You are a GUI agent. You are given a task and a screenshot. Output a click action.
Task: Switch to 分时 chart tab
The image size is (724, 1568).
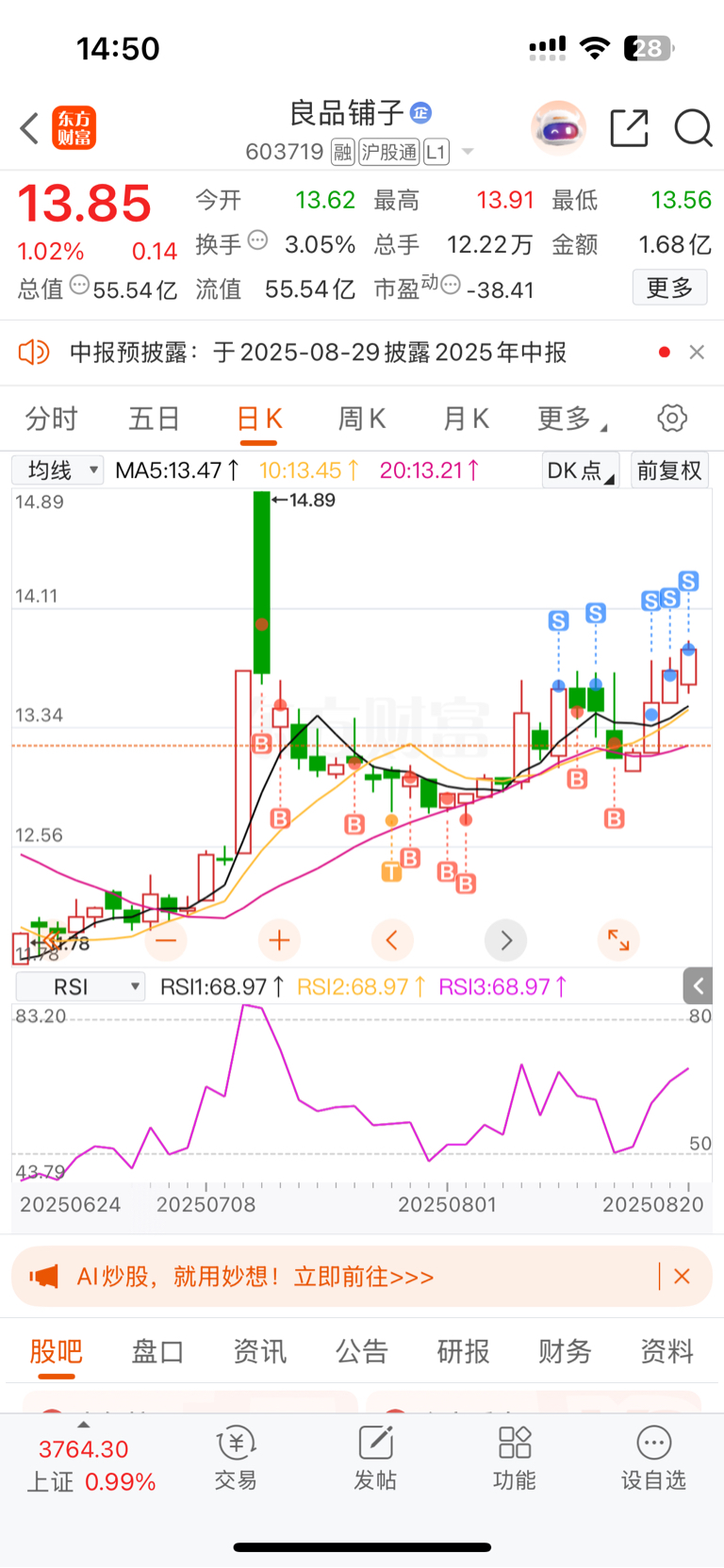(51, 418)
